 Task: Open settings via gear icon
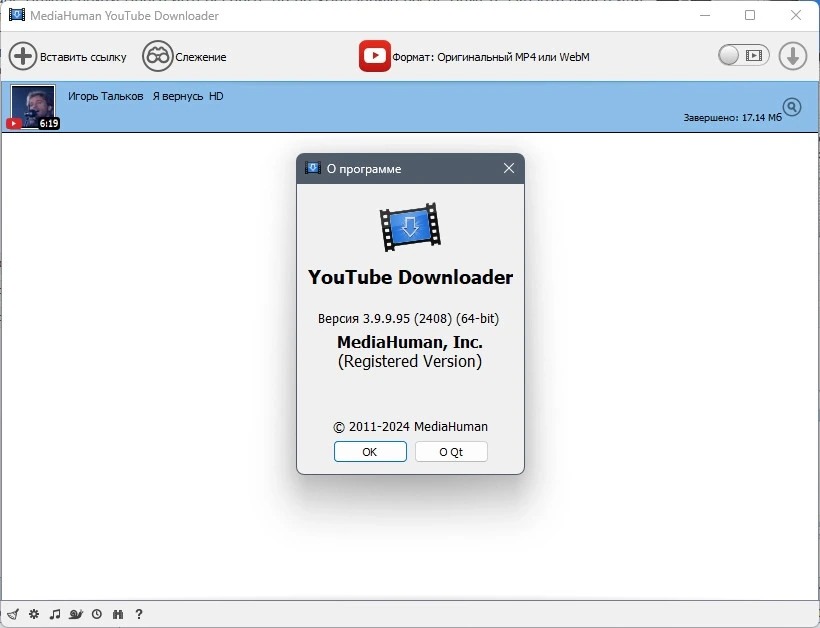(34, 614)
